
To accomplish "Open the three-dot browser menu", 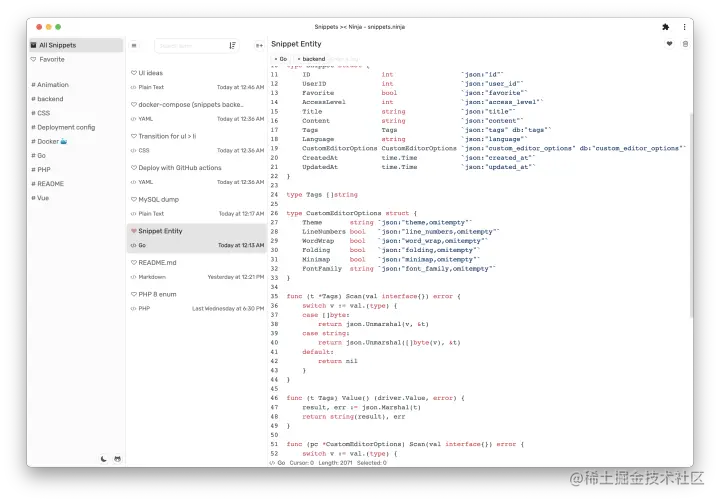I will 684,27.
